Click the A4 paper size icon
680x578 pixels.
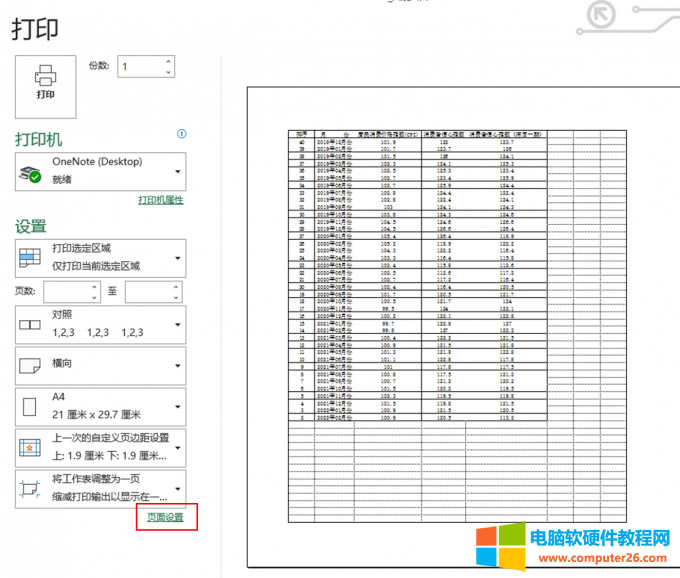point(29,407)
